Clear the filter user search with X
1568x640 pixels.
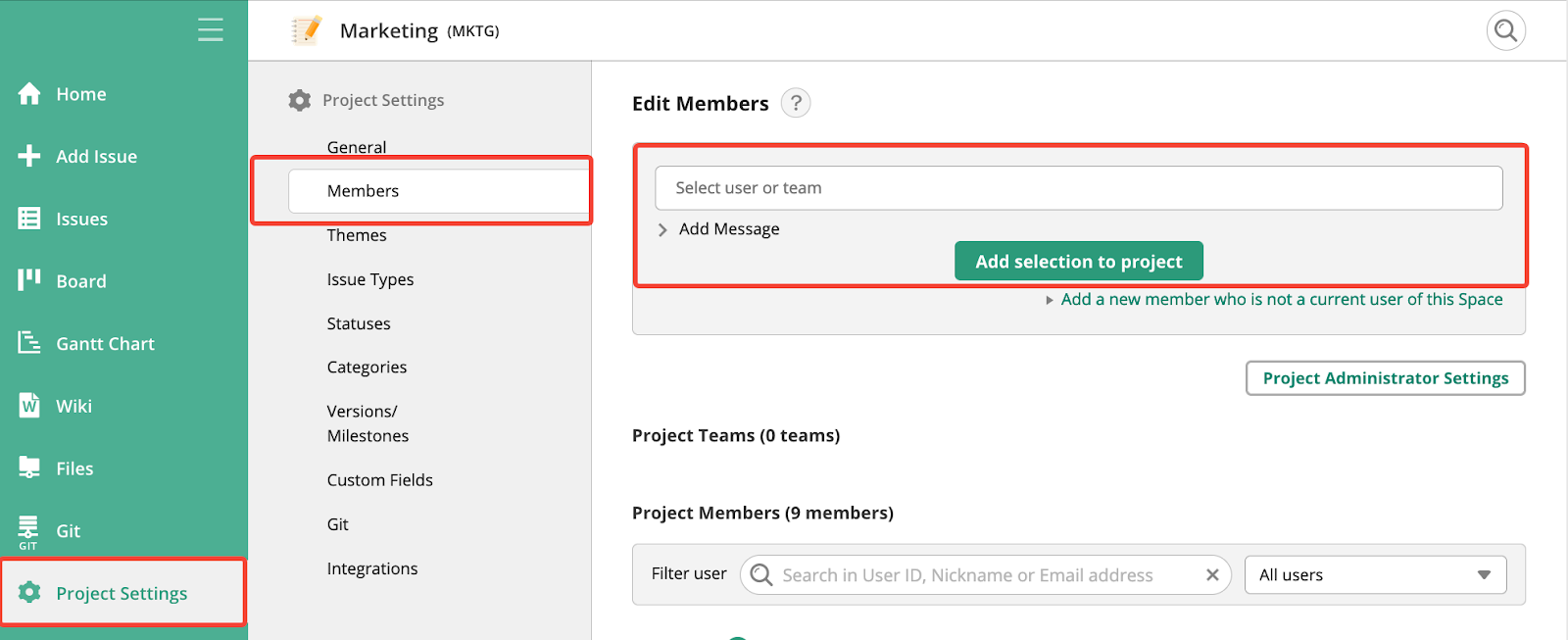coord(1212,575)
